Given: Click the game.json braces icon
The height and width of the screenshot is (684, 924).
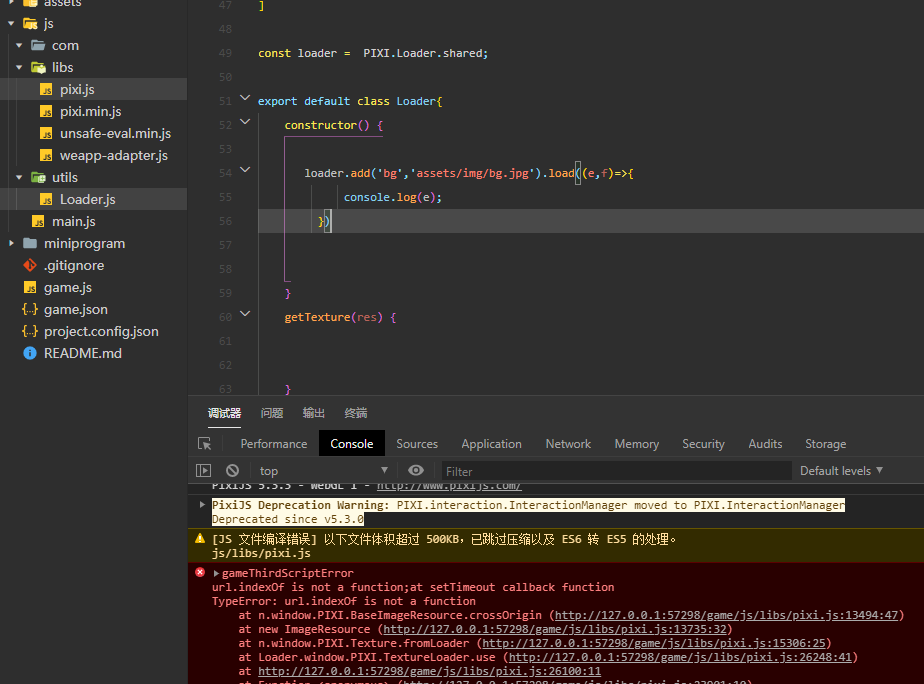Looking at the screenshot, I should pyautogui.click(x=30, y=309).
